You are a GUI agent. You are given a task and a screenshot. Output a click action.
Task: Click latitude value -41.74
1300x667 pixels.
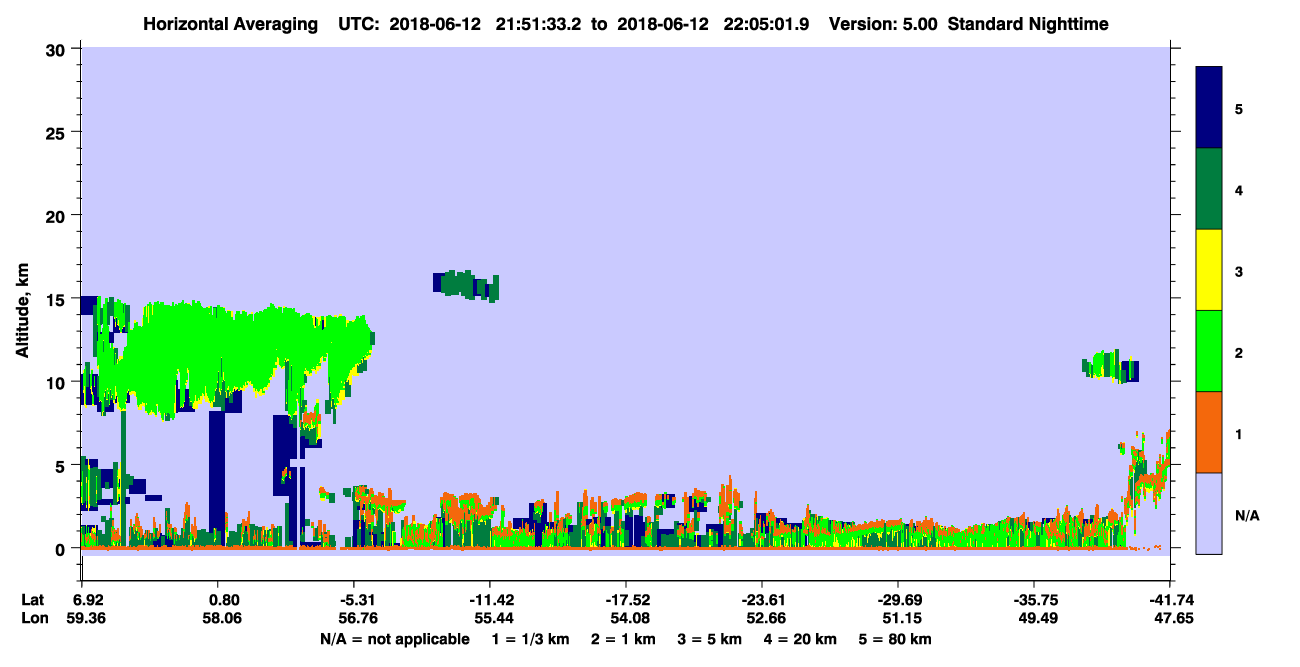click(1170, 600)
